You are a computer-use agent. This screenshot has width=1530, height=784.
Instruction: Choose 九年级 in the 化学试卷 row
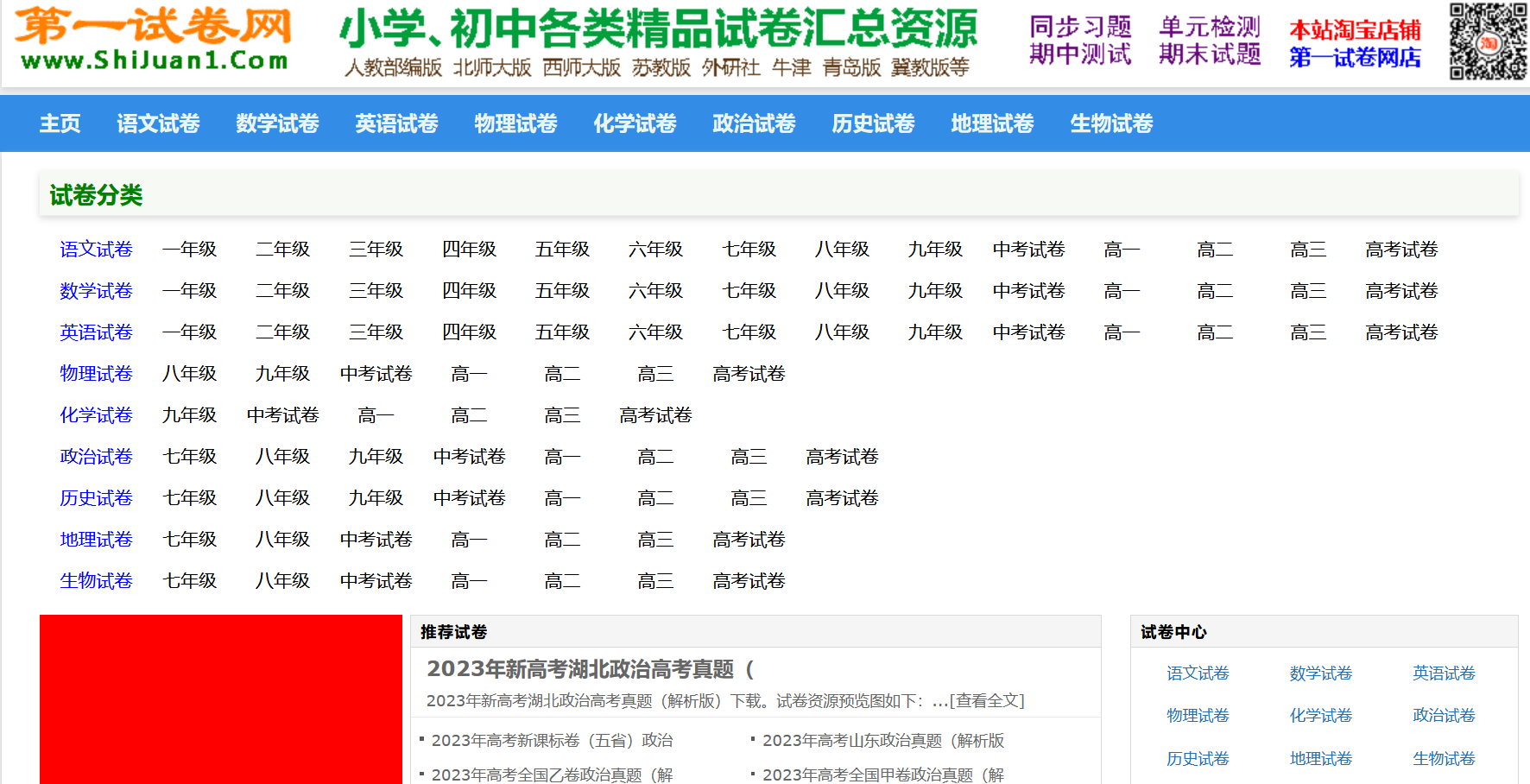189,415
